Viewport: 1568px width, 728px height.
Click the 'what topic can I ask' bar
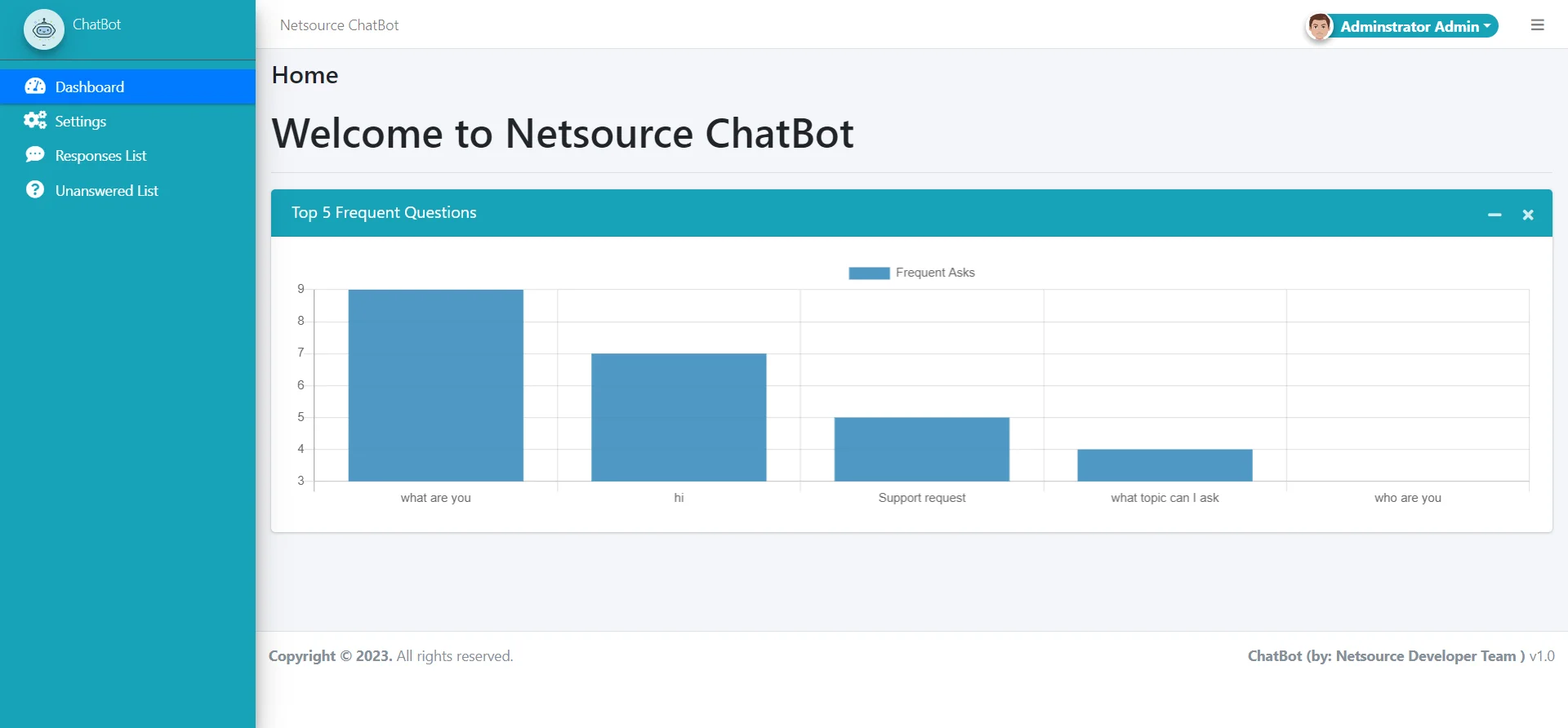pyautogui.click(x=1165, y=465)
